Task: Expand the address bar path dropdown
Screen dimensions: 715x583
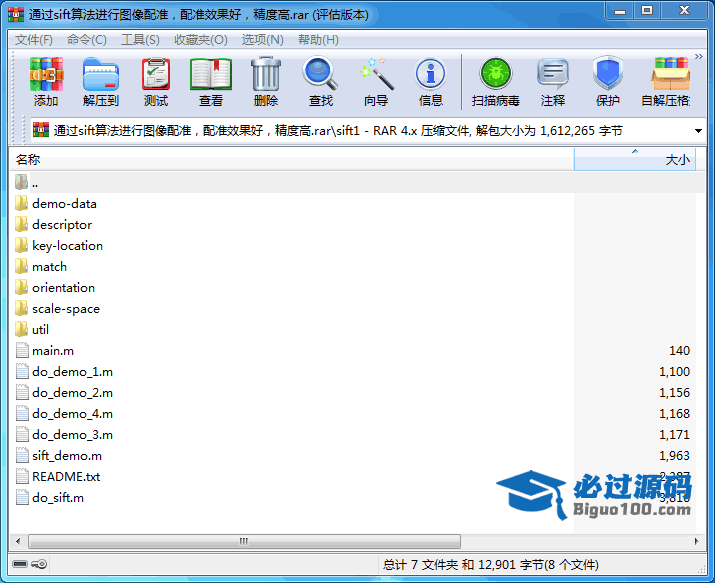Action: [x=698, y=131]
